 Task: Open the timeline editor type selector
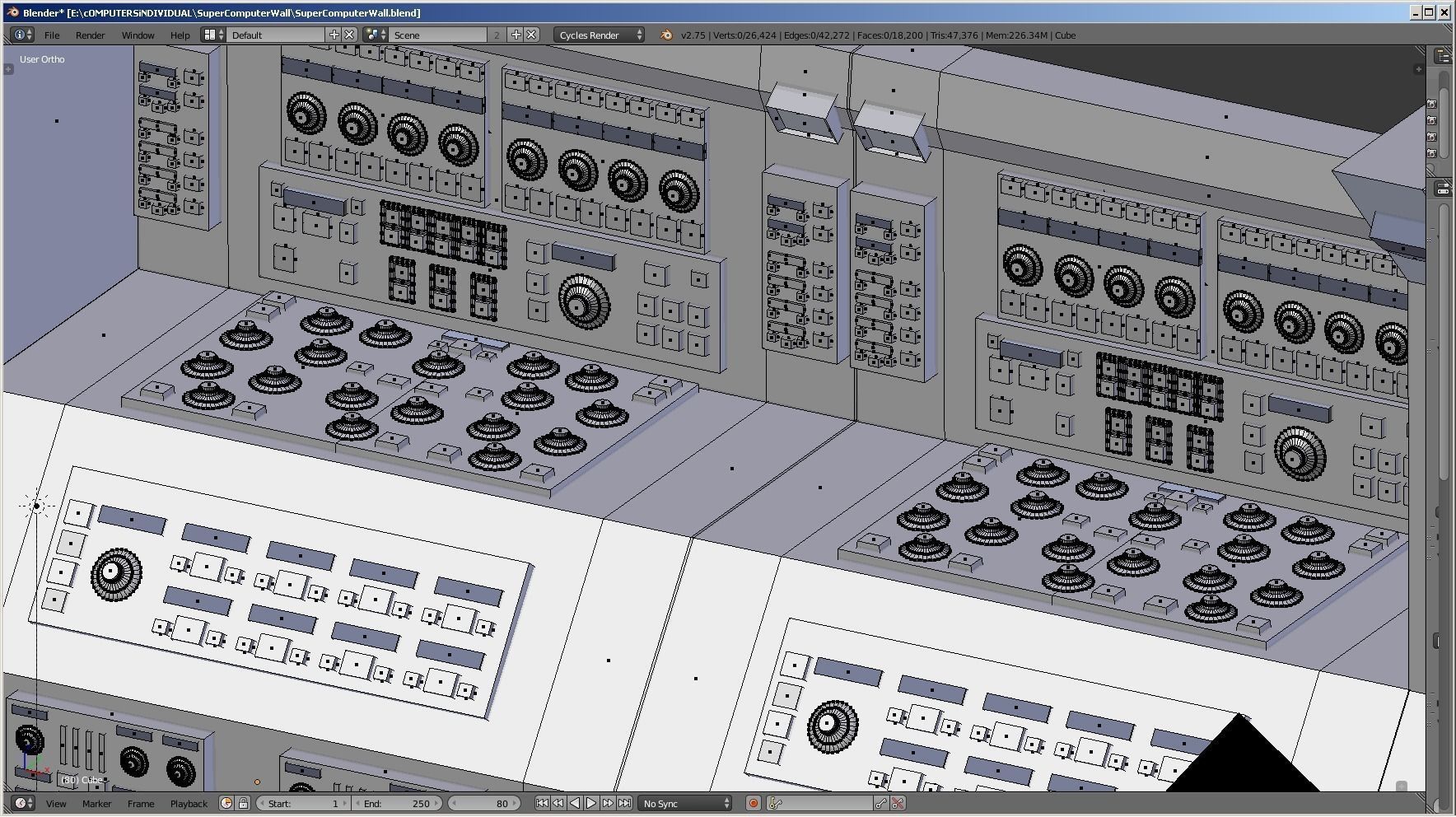(23, 803)
